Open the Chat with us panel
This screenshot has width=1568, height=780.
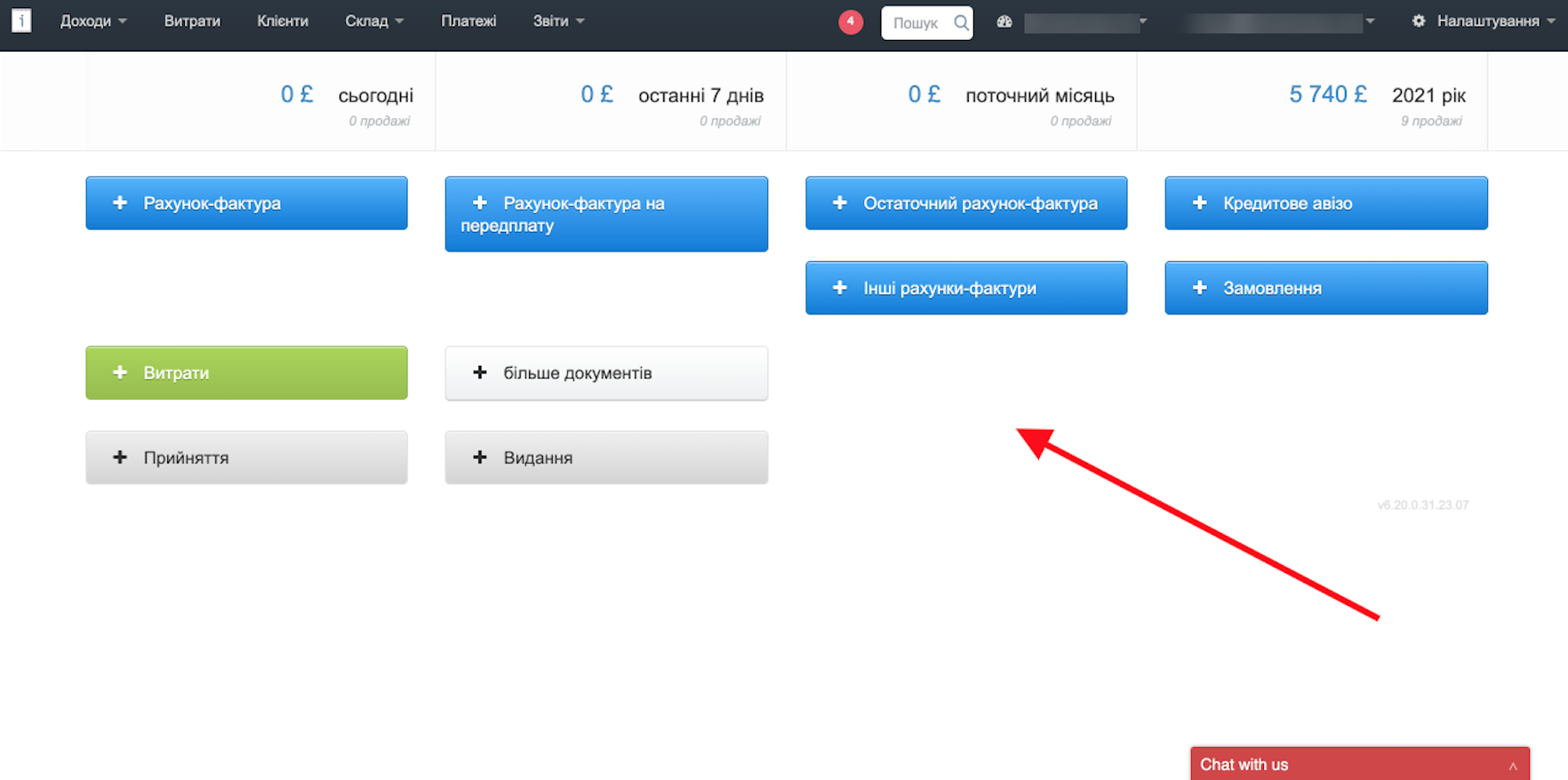tap(1360, 764)
